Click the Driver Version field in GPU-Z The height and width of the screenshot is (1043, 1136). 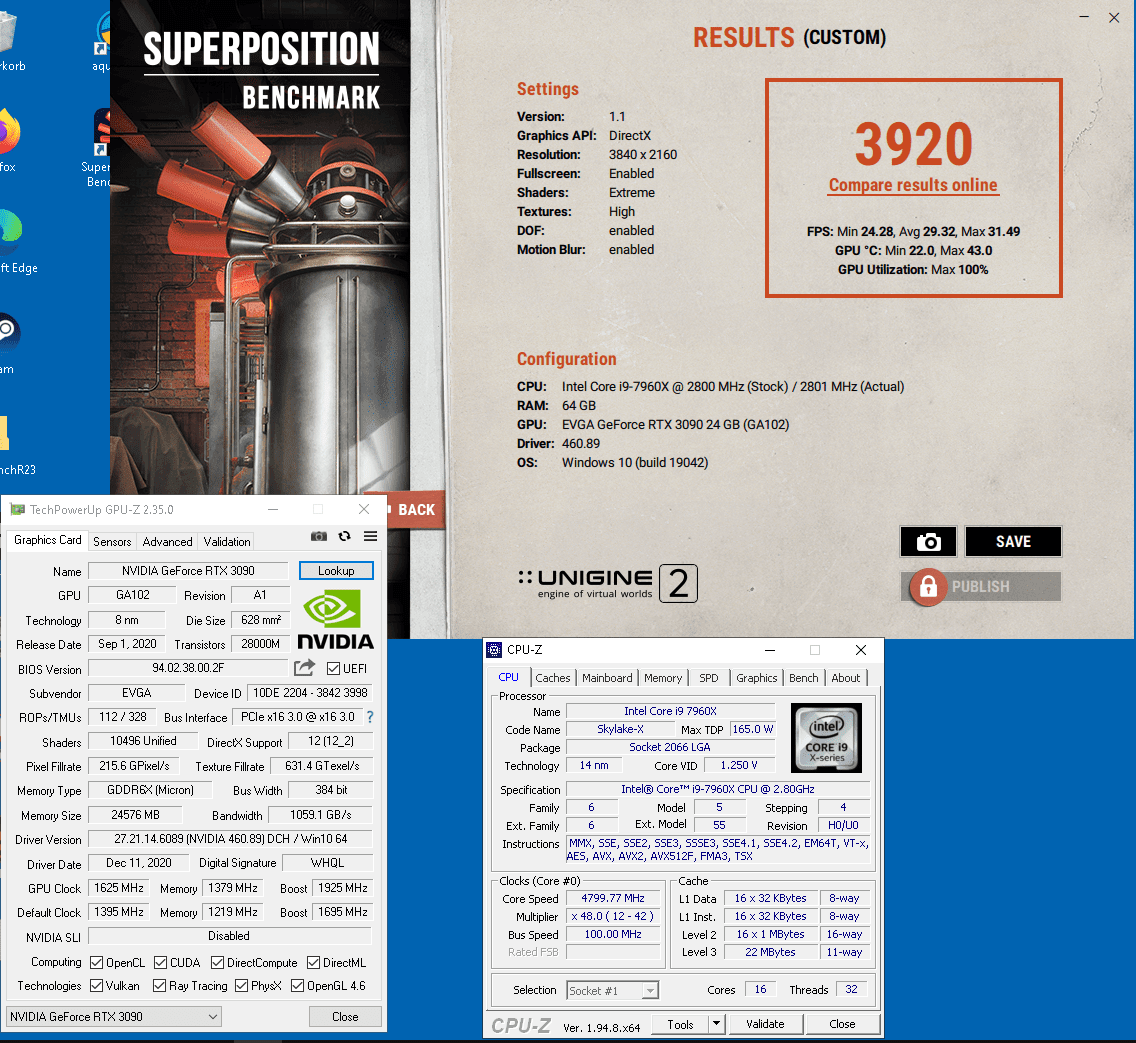click(230, 839)
